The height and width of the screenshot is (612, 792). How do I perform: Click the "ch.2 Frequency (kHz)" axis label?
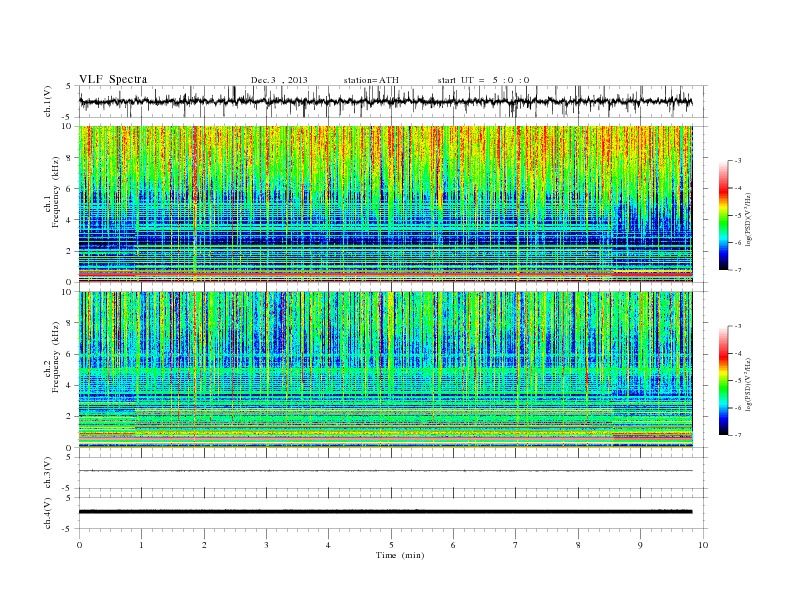click(52, 357)
